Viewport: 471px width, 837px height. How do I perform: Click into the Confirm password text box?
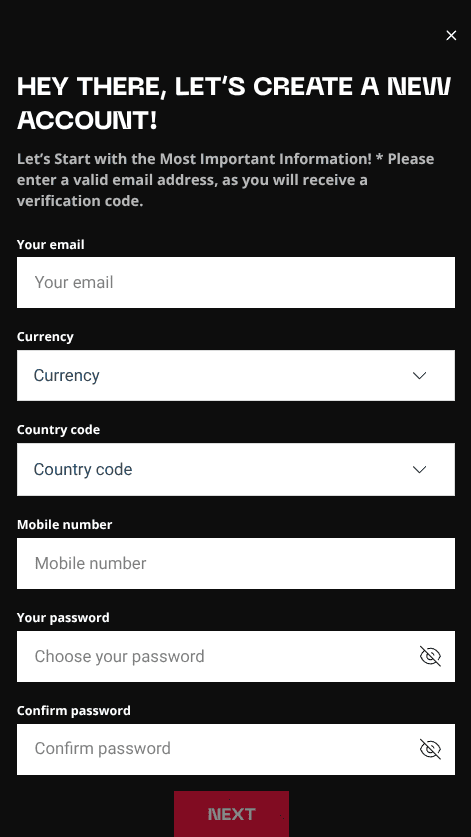[236, 749]
